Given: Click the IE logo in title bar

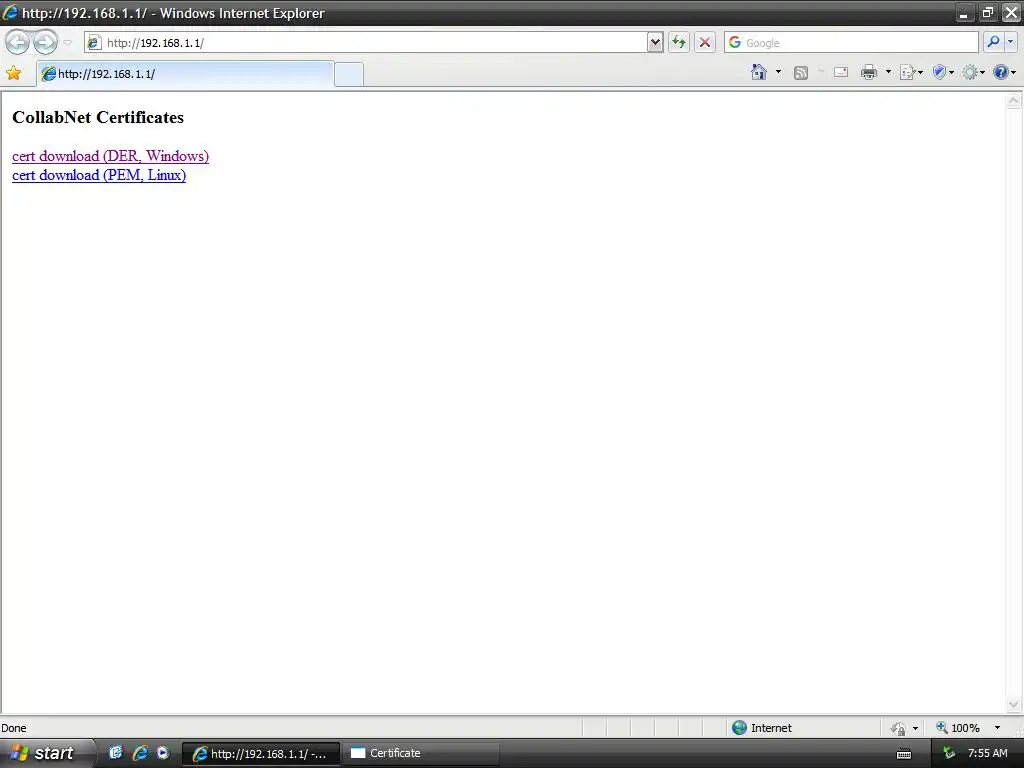Looking at the screenshot, I should [x=10, y=12].
